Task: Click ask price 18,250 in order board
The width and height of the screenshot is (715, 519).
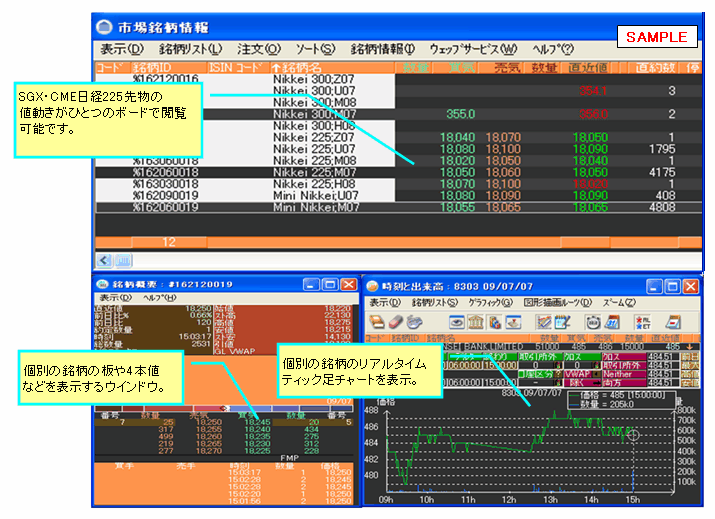Action: click(209, 422)
